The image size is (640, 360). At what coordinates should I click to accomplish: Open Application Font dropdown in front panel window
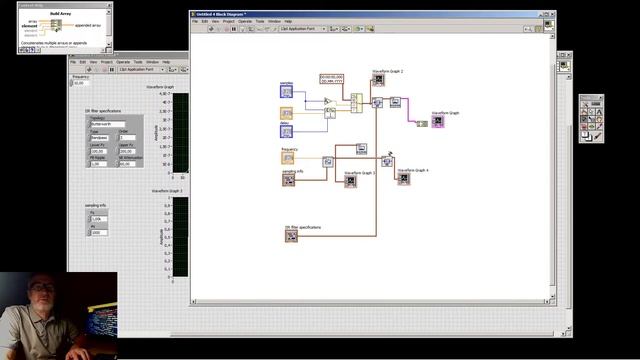tap(142, 70)
